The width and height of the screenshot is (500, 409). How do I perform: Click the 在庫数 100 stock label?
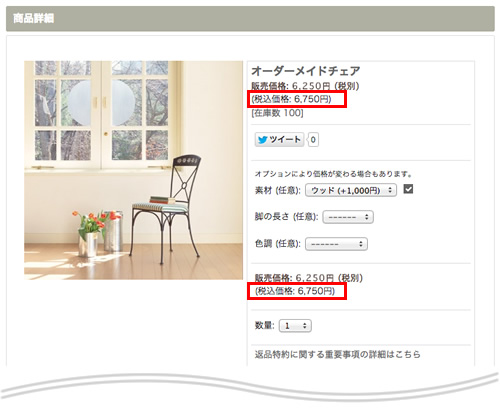[277, 113]
